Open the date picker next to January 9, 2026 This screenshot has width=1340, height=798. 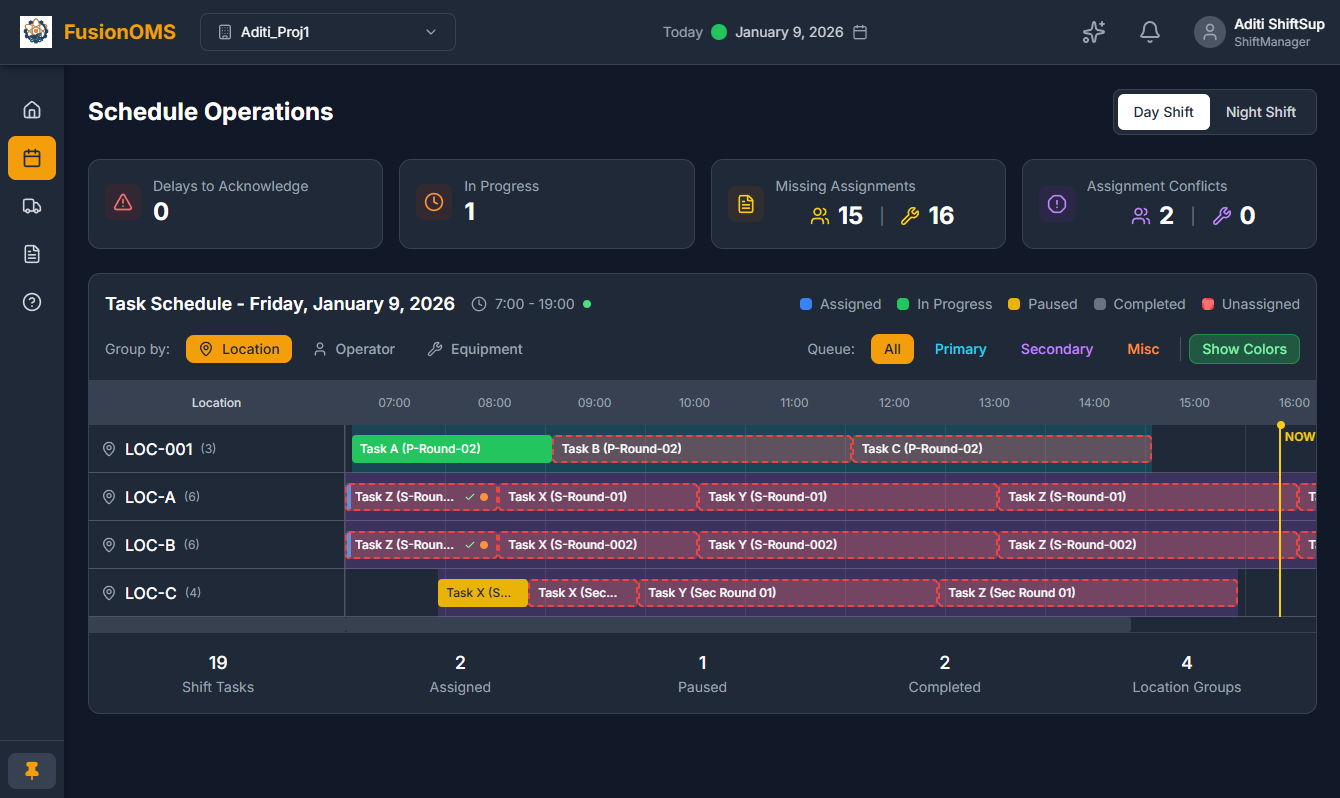tap(860, 31)
